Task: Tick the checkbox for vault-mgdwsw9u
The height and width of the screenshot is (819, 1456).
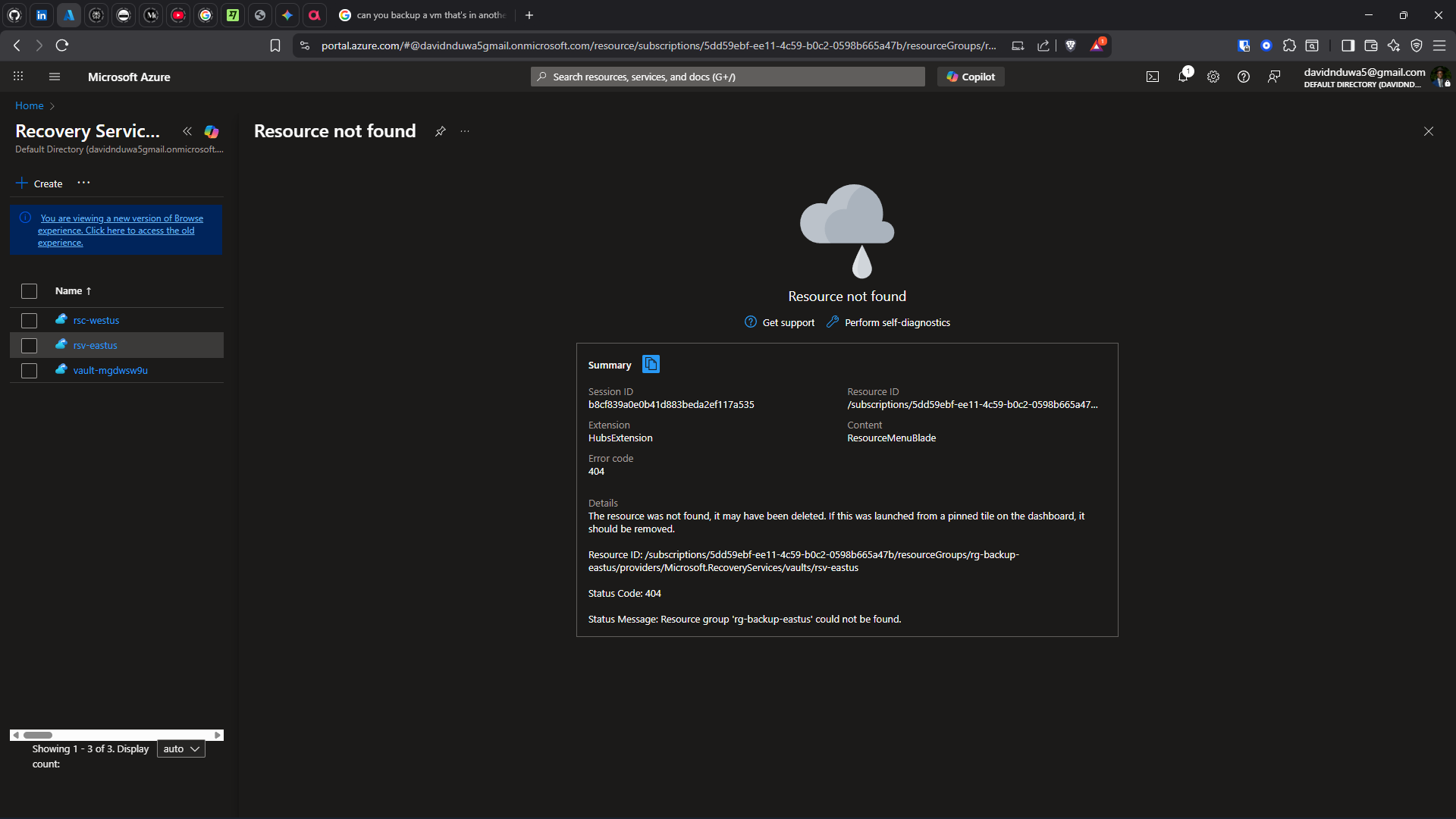Action: (x=29, y=371)
